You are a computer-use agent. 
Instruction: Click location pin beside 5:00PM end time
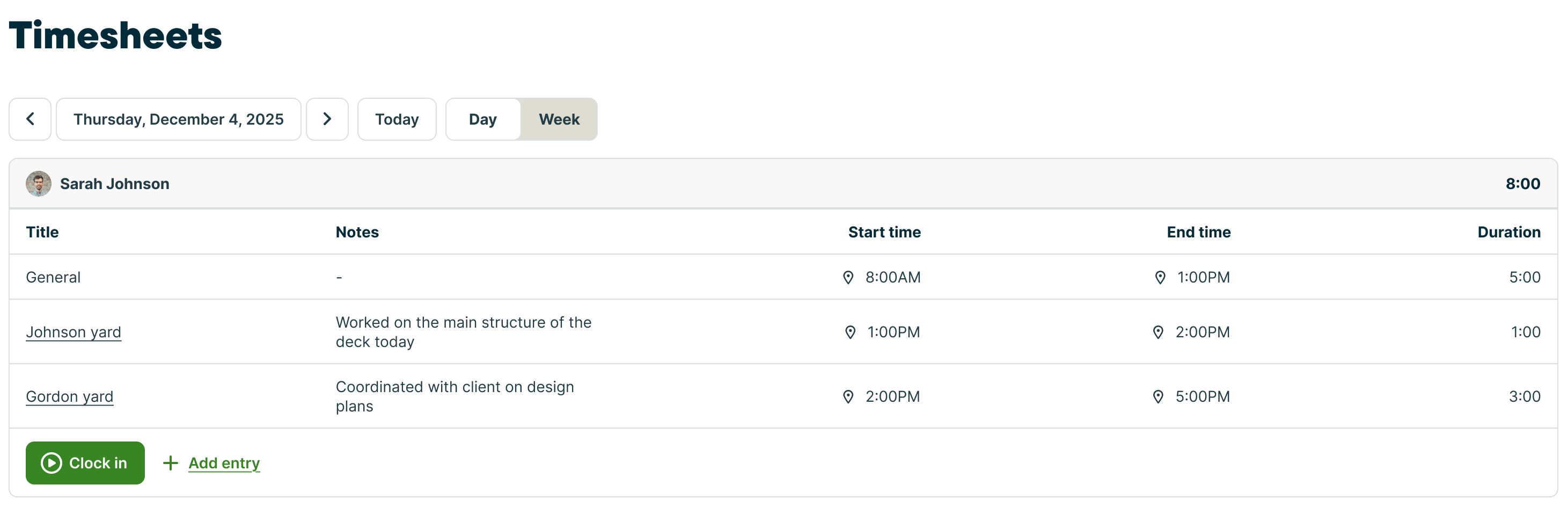coord(1157,397)
